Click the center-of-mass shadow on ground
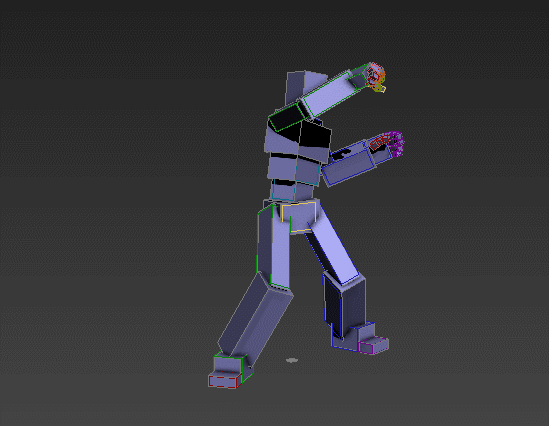549x426 pixels. point(292,360)
